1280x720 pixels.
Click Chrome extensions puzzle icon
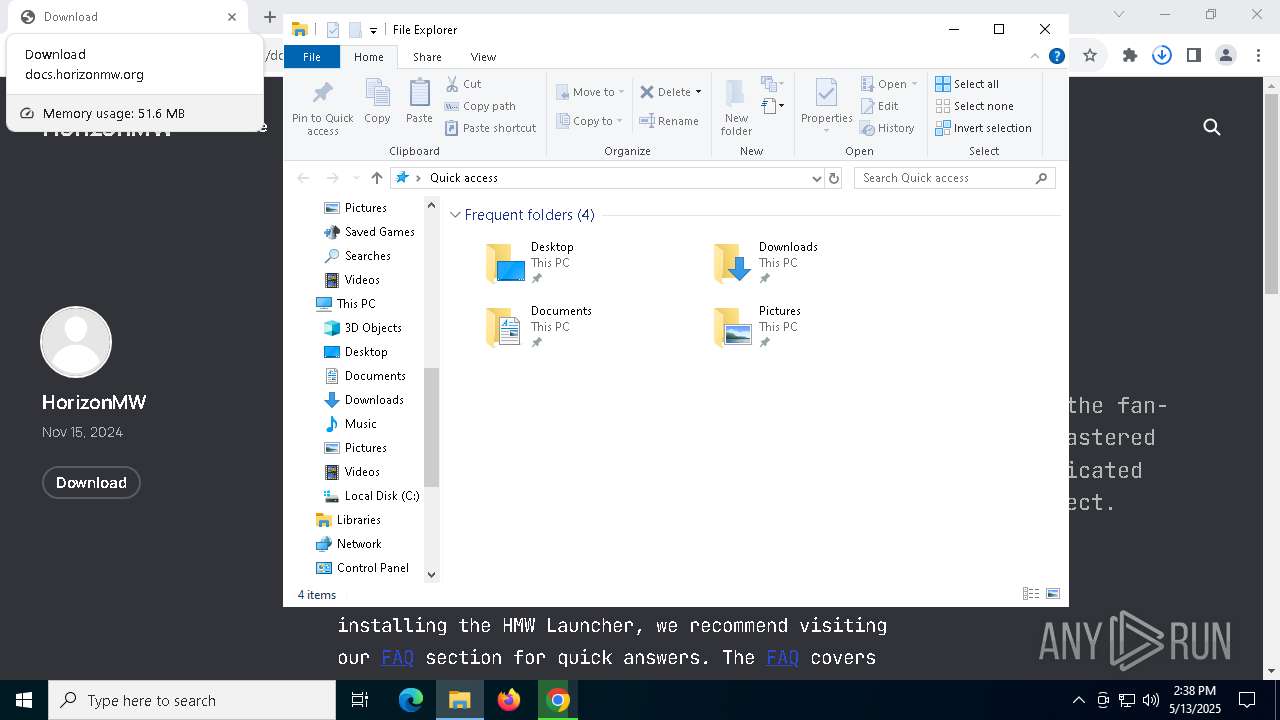(1130, 56)
